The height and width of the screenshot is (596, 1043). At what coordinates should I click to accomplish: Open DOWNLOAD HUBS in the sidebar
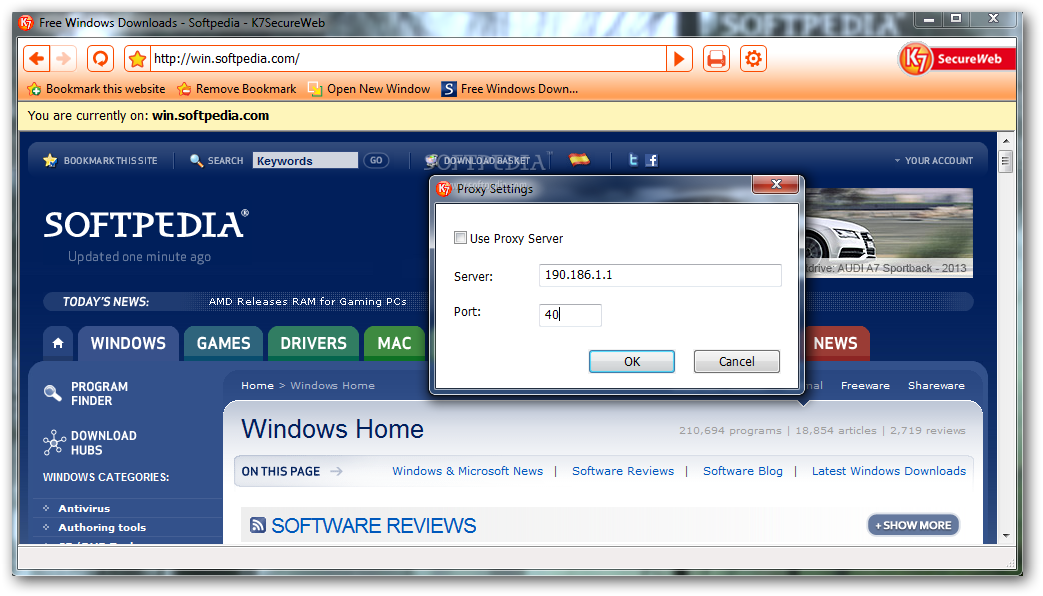[90, 443]
